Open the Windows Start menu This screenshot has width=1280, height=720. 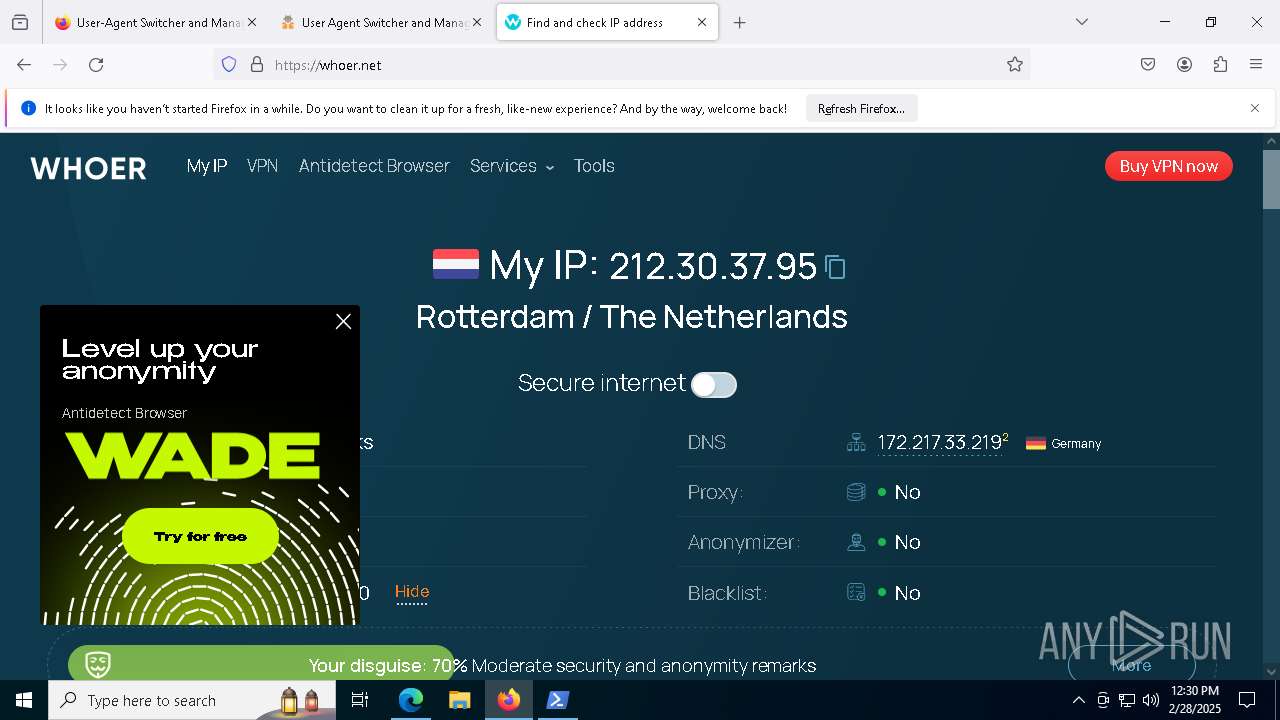(x=24, y=700)
